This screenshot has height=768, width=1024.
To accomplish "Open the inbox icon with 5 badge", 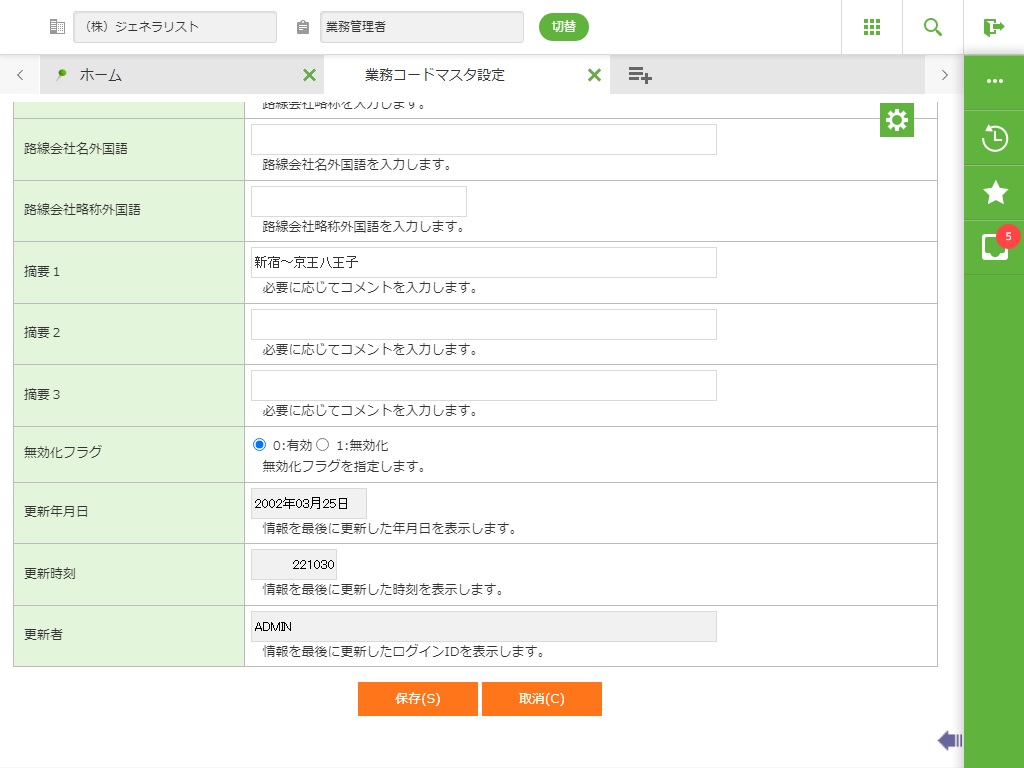I will coord(994,247).
